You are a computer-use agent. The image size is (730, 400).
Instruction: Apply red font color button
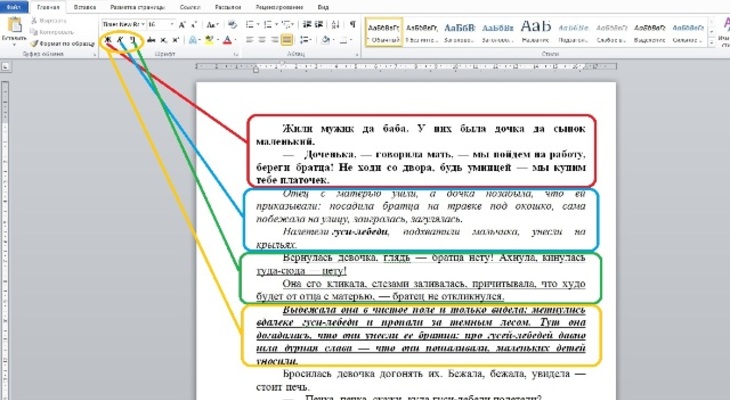tap(228, 41)
